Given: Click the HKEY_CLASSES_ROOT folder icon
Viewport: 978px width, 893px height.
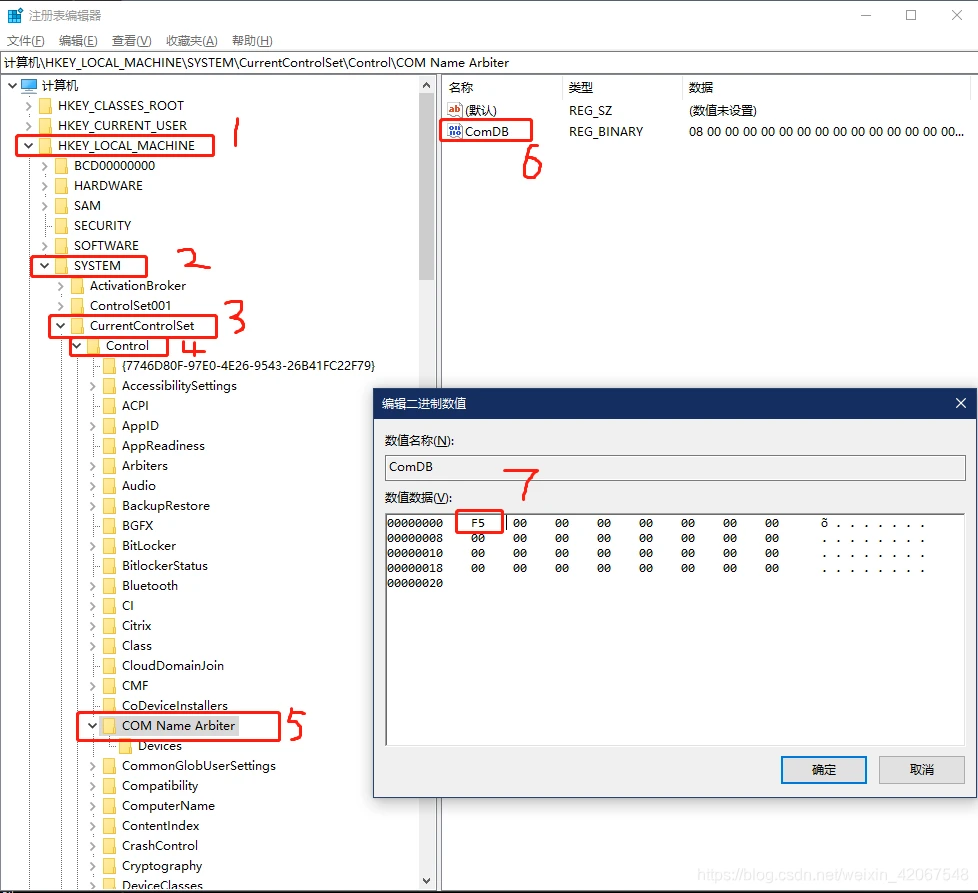Looking at the screenshot, I should (45, 106).
